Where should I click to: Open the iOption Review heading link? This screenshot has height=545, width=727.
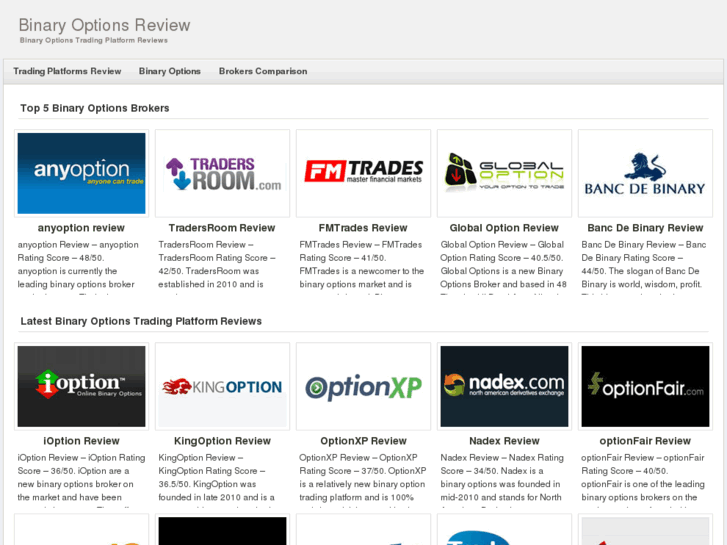(81, 441)
